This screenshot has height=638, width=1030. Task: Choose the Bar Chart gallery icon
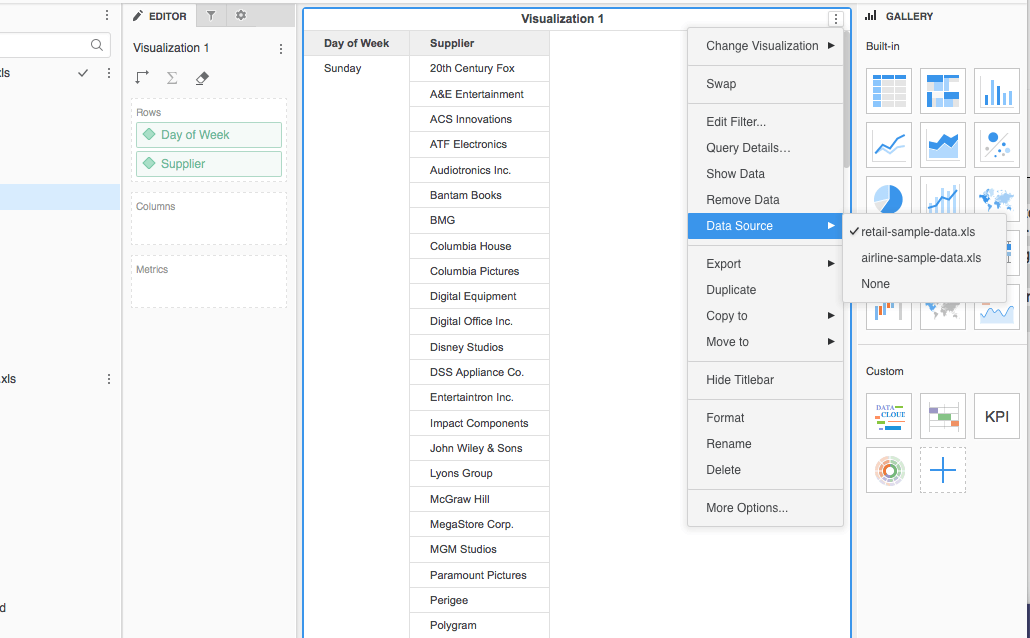pos(996,91)
